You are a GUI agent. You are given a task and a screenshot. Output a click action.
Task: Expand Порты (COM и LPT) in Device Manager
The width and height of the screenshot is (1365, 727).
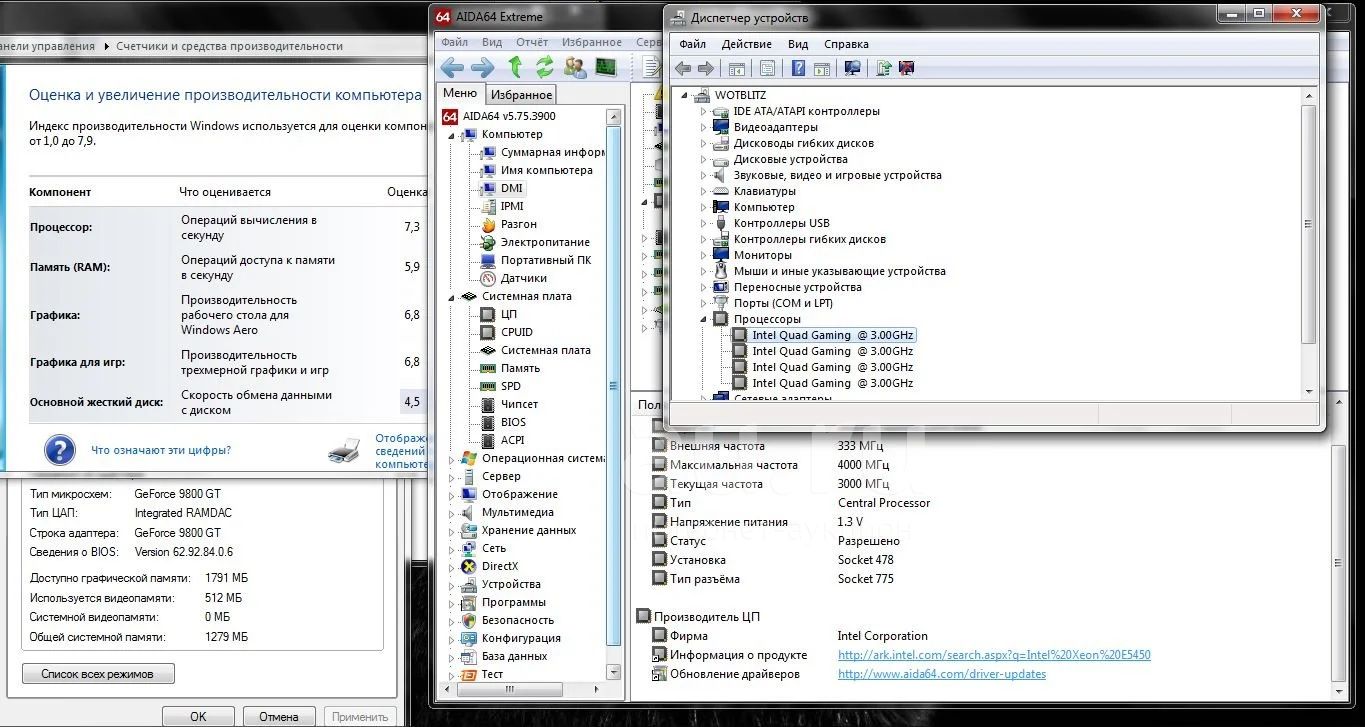pyautogui.click(x=703, y=303)
